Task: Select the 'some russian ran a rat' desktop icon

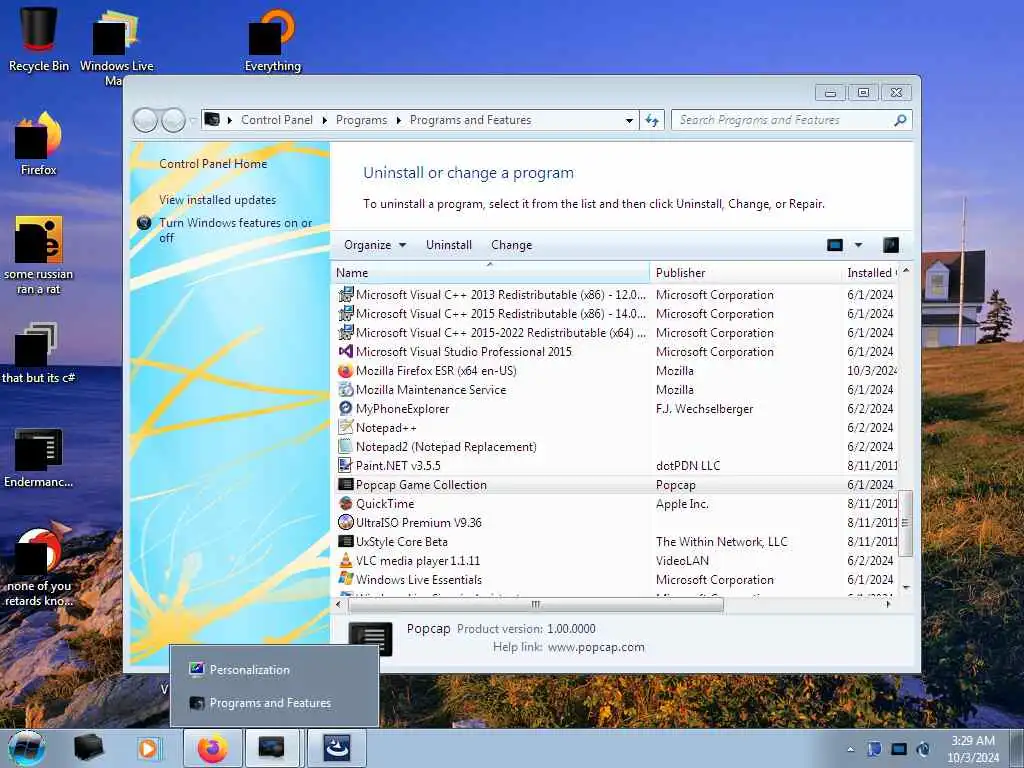Action: tap(39, 255)
